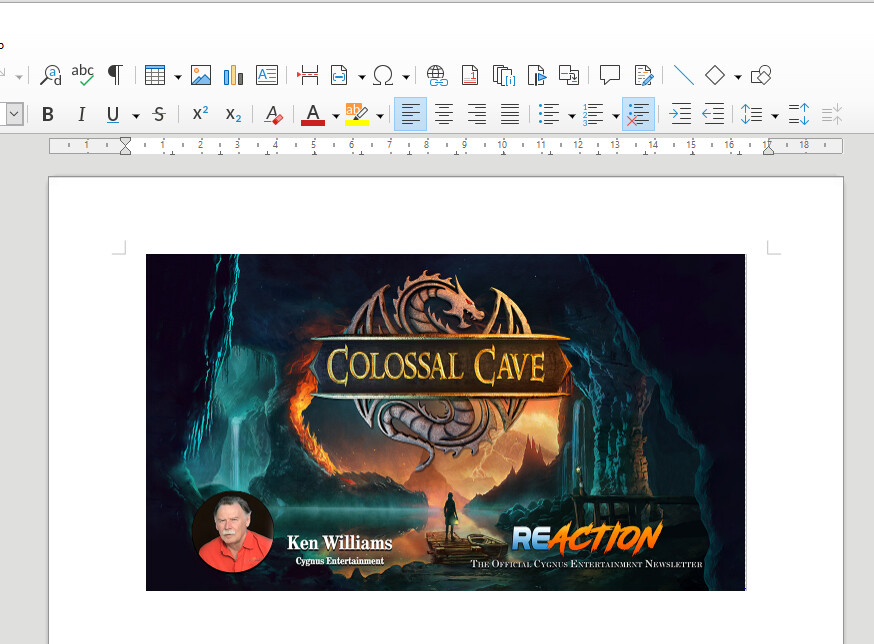Insert a comment

coord(611,75)
